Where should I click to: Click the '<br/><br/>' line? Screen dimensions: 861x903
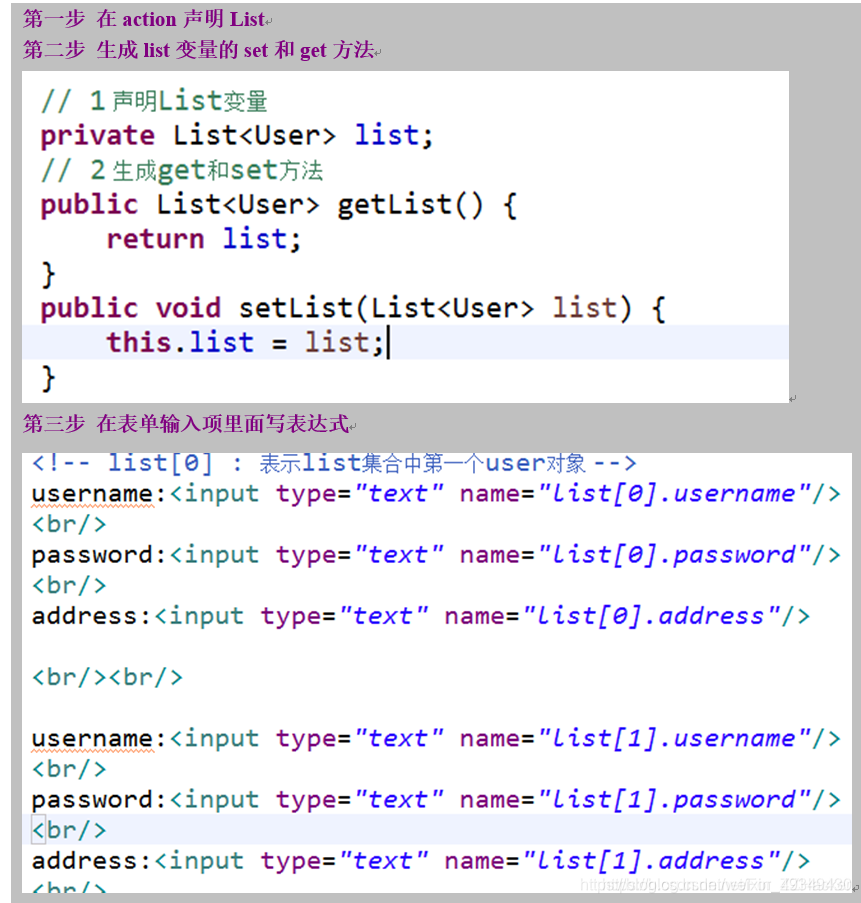click(x=107, y=677)
